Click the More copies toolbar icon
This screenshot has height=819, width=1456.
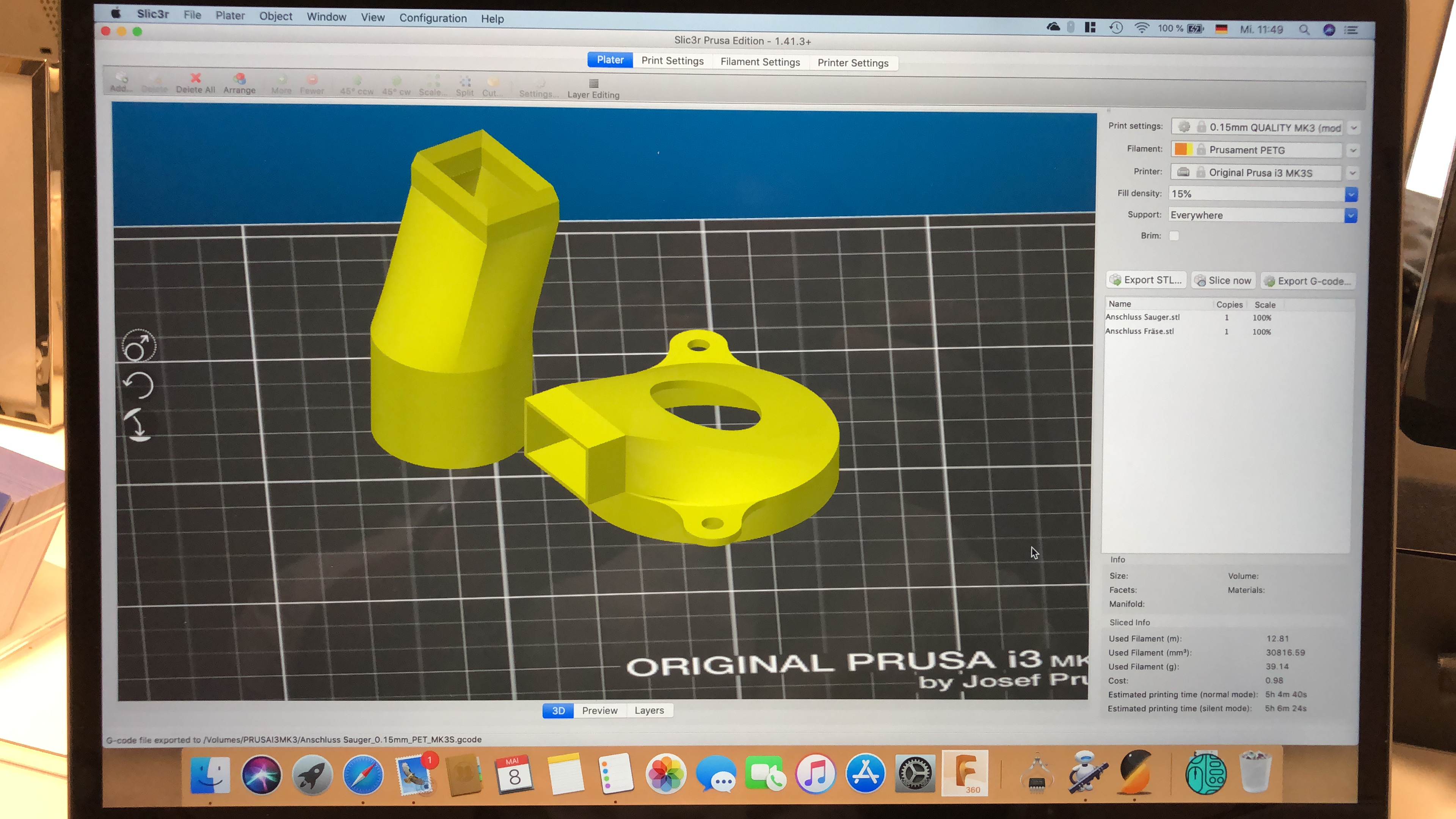pyautogui.click(x=281, y=84)
